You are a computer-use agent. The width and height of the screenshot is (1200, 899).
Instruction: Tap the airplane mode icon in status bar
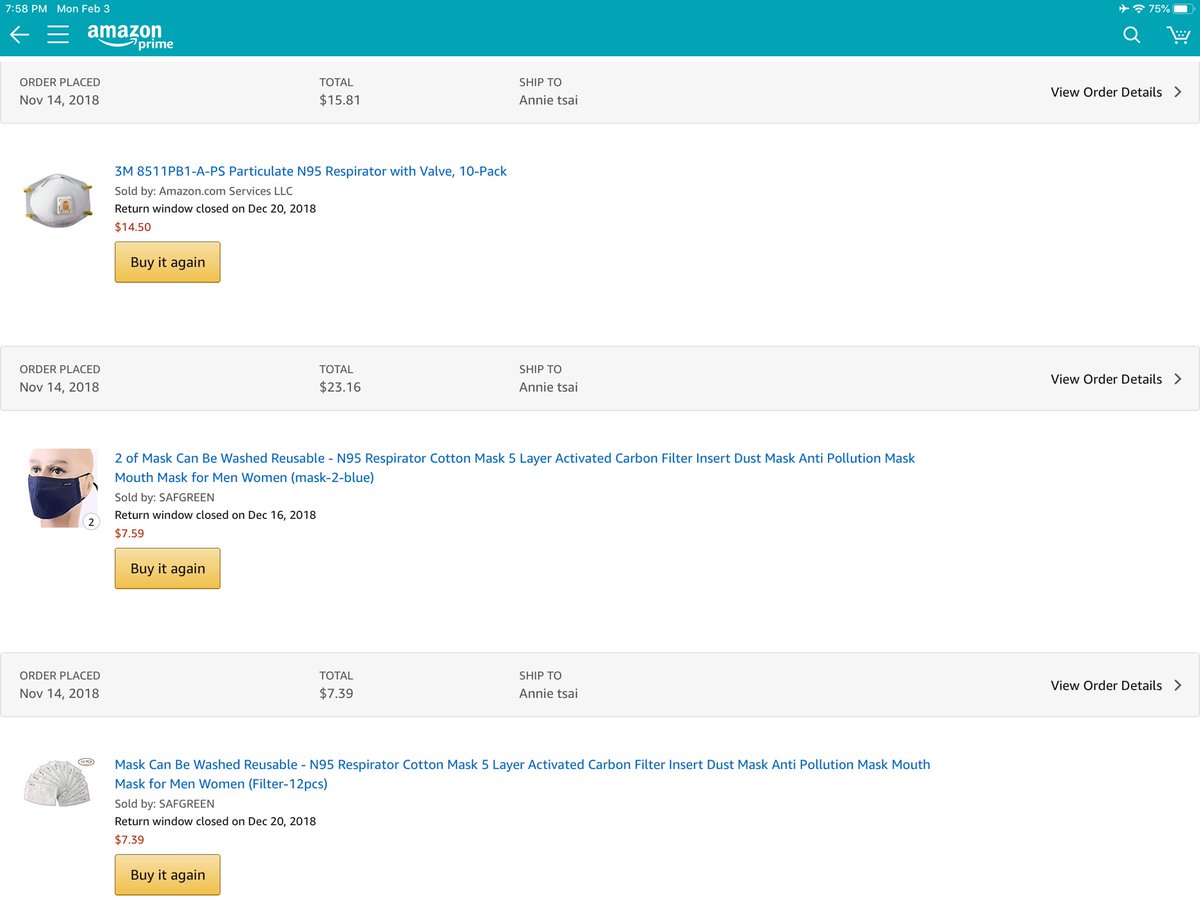pos(1123,8)
